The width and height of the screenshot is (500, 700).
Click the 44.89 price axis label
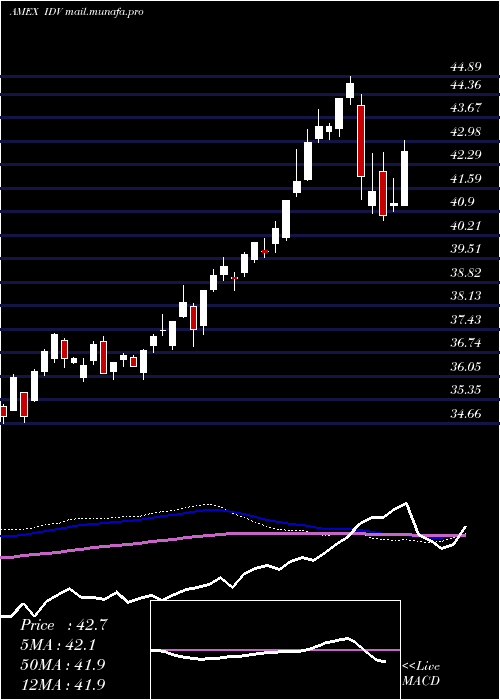coord(466,67)
